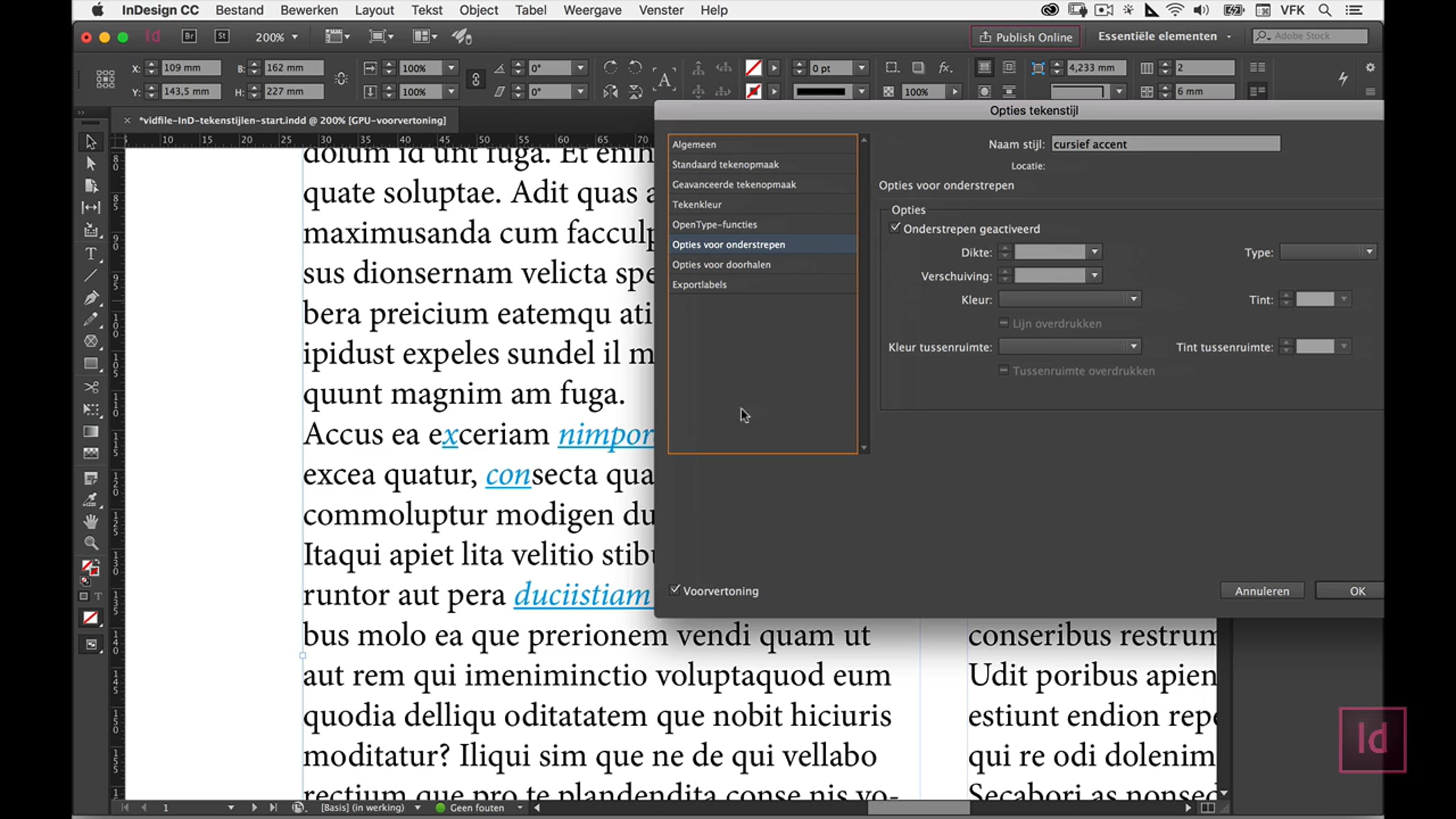Select the Line tool
The width and height of the screenshot is (1456, 819).
[90, 275]
